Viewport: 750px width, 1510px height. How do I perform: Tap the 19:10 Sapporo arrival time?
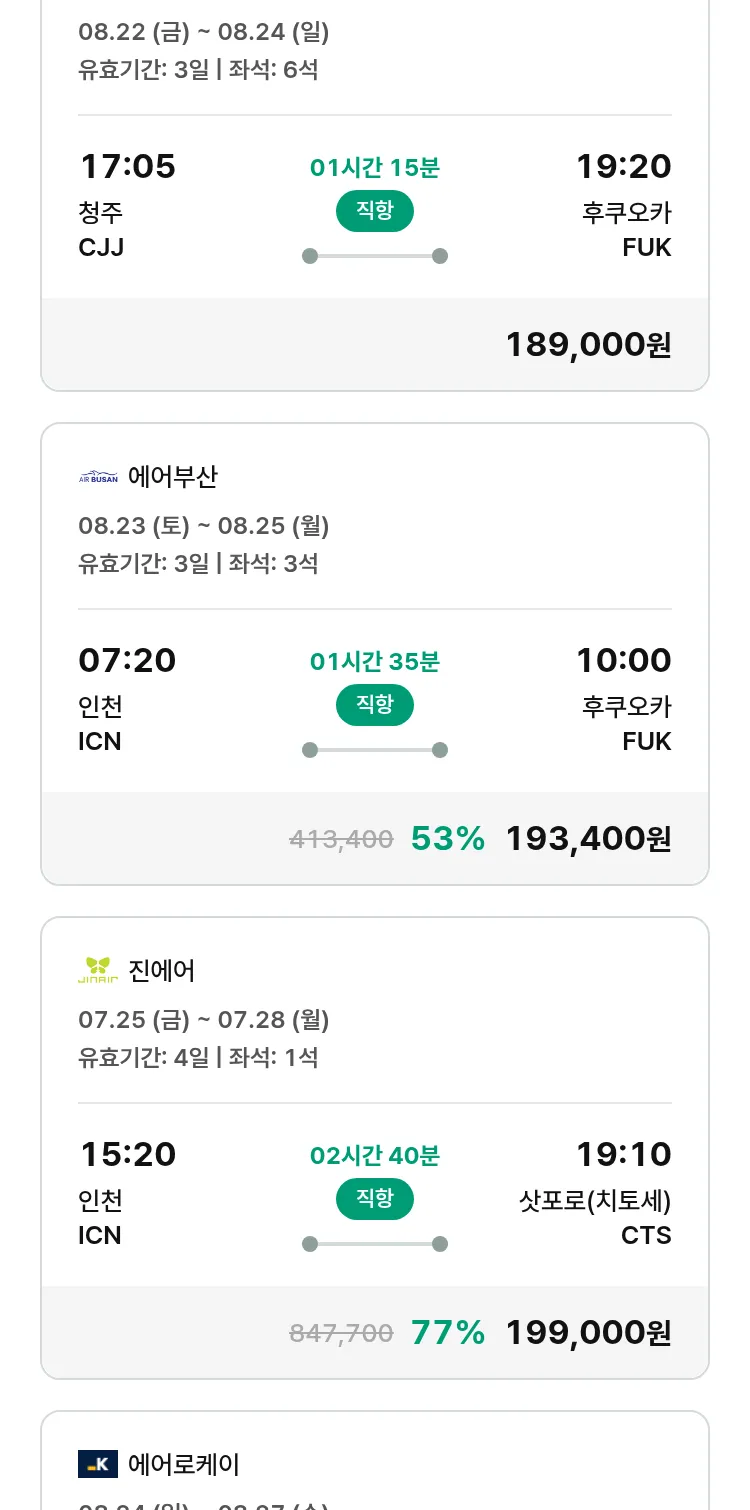[x=623, y=1155]
